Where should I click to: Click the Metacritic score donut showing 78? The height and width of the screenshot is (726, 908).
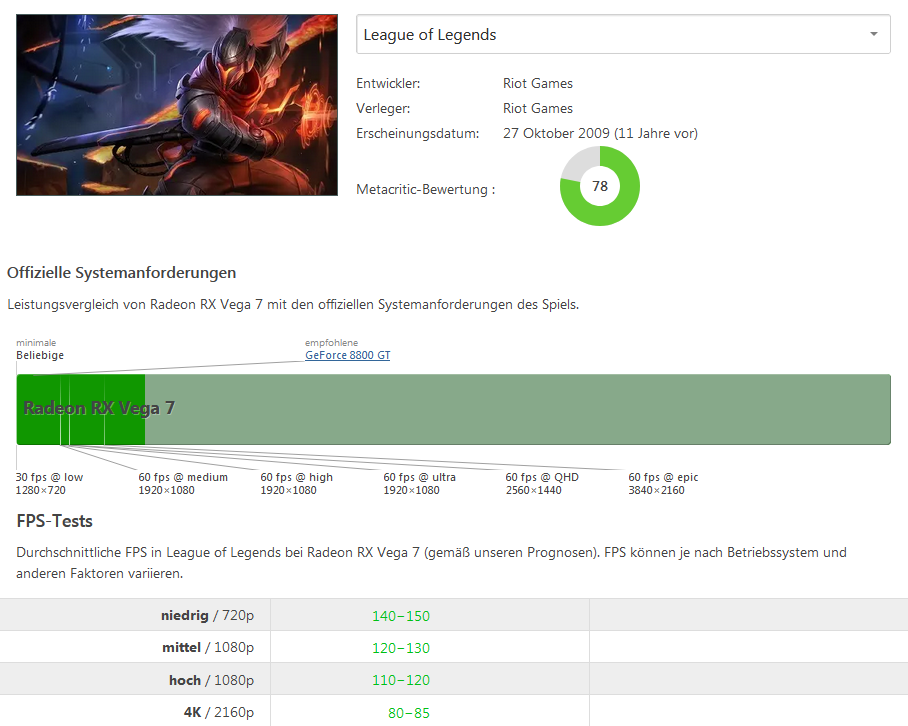coord(600,186)
